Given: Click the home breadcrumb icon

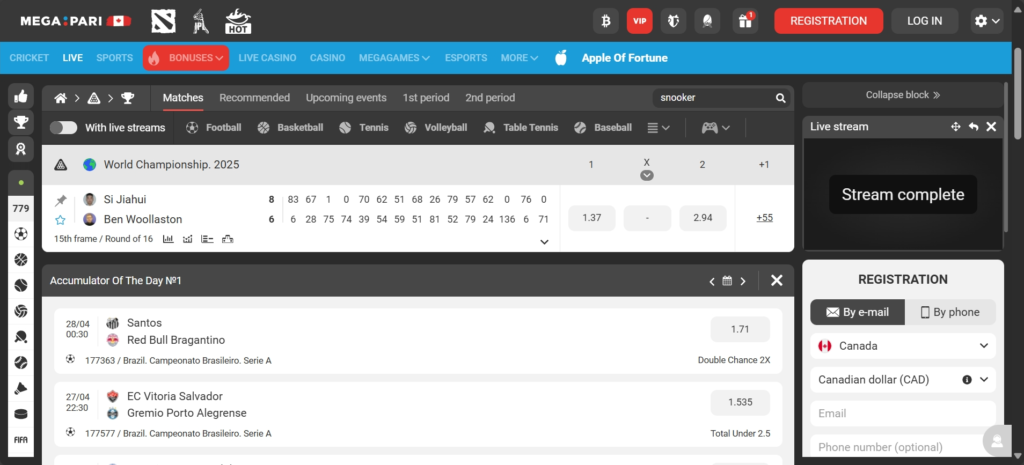Looking at the screenshot, I should pos(60,98).
